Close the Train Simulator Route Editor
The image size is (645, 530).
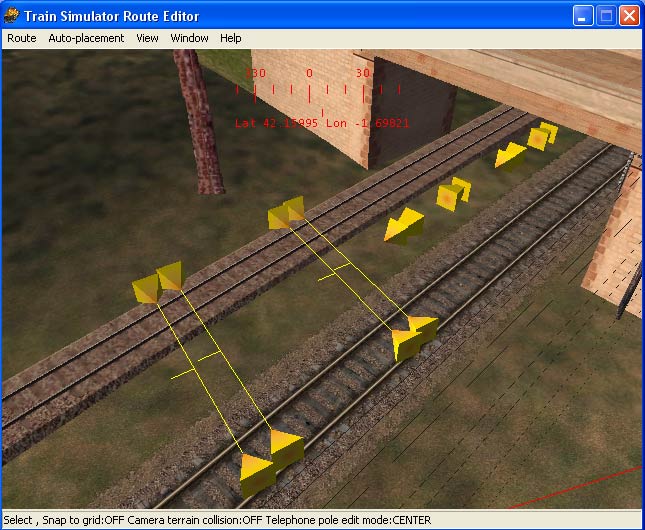pyautogui.click(x=629, y=16)
